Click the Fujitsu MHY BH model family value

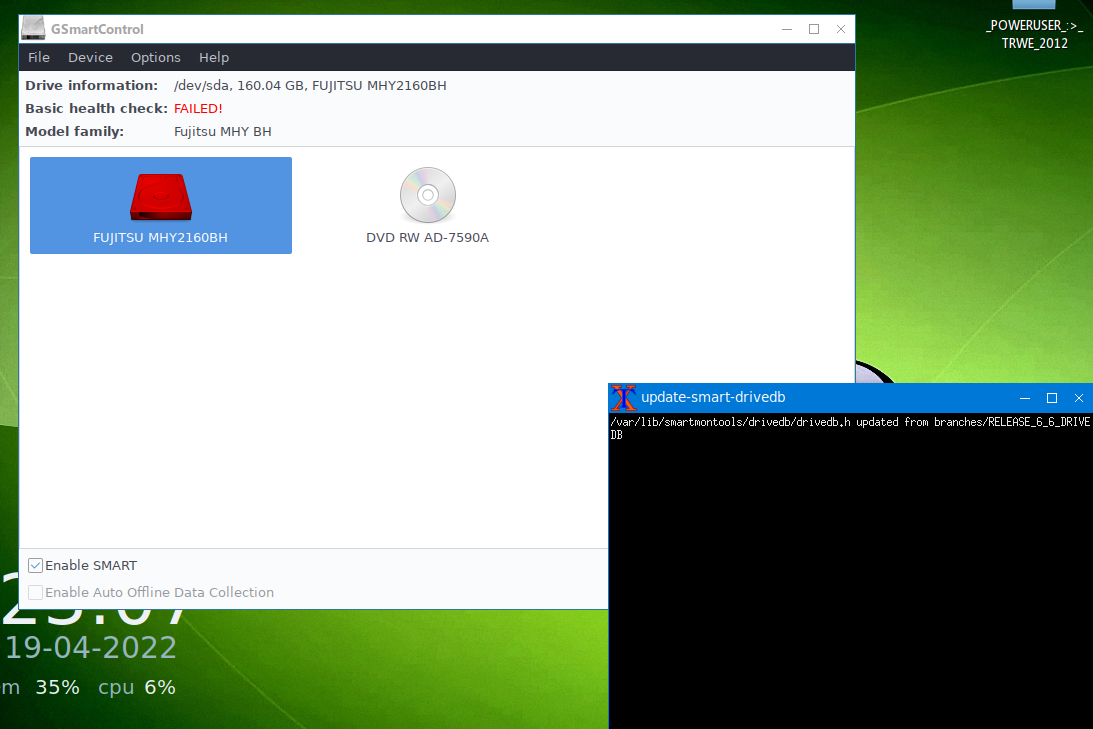pos(222,132)
